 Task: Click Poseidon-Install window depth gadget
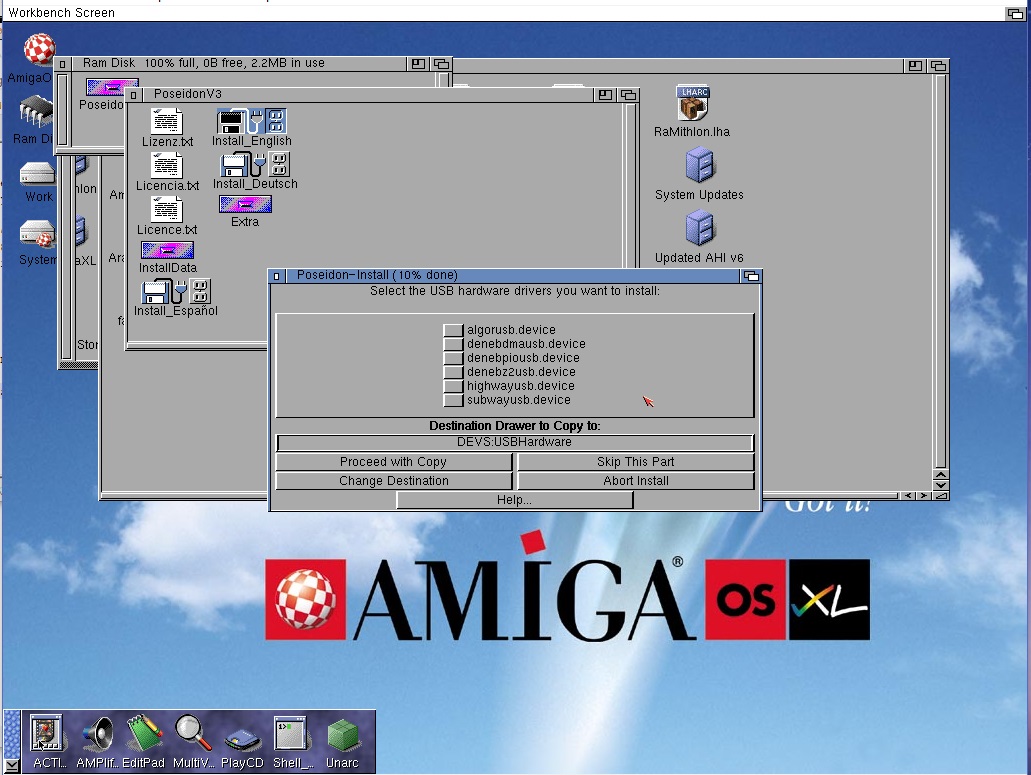coord(751,276)
